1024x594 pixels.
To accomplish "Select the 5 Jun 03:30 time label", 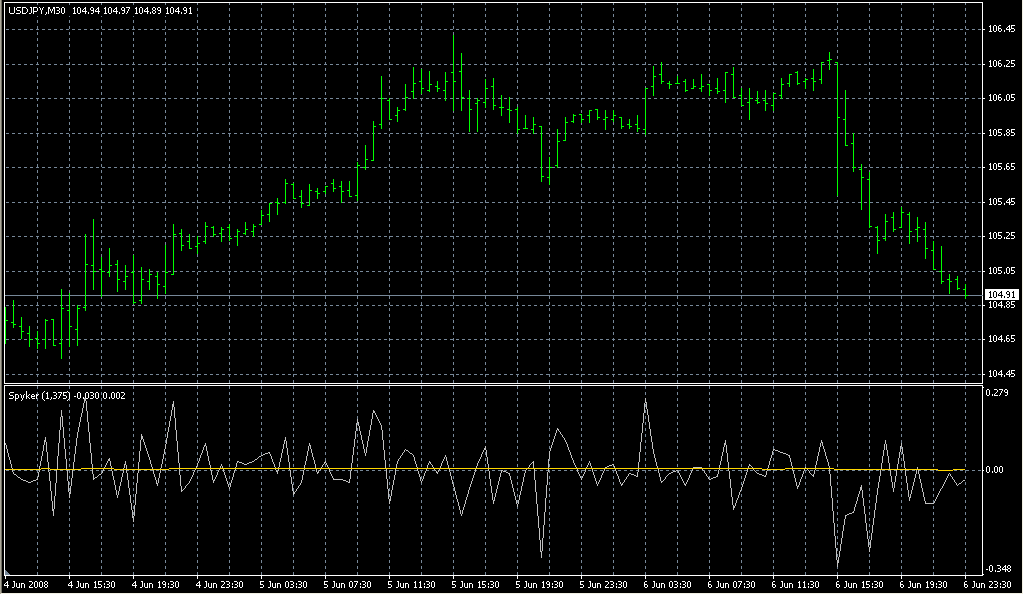I will click(x=285, y=584).
